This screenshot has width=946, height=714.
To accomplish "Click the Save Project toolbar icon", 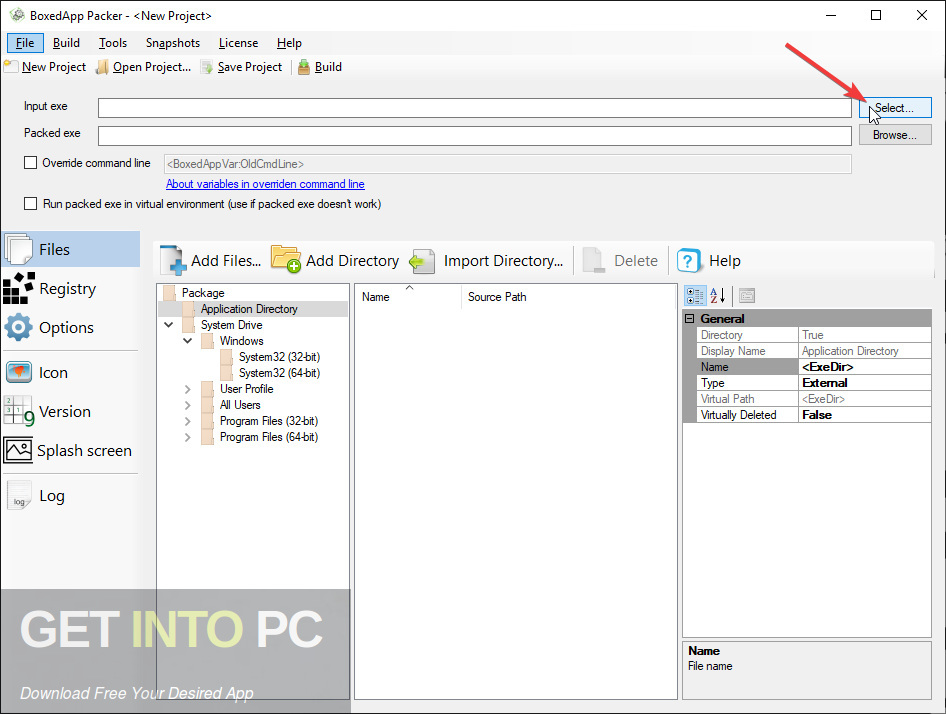I will 208,67.
